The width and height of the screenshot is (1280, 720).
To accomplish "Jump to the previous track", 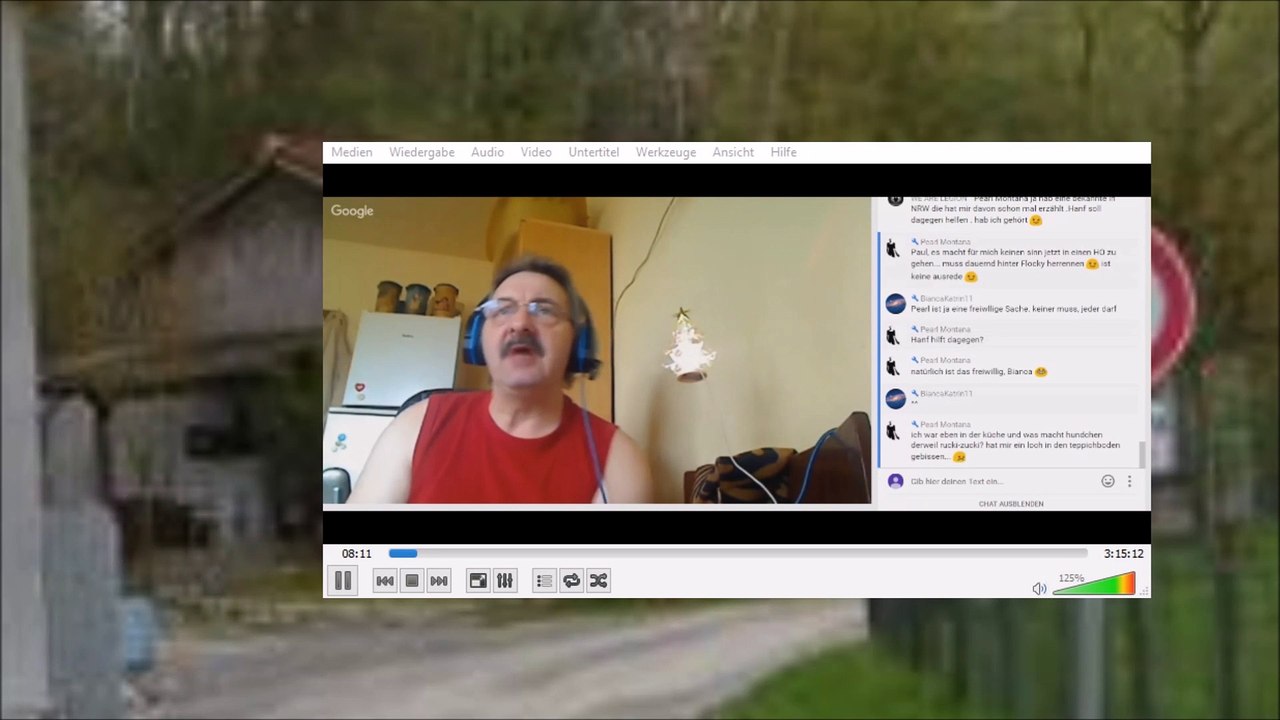I will [385, 581].
